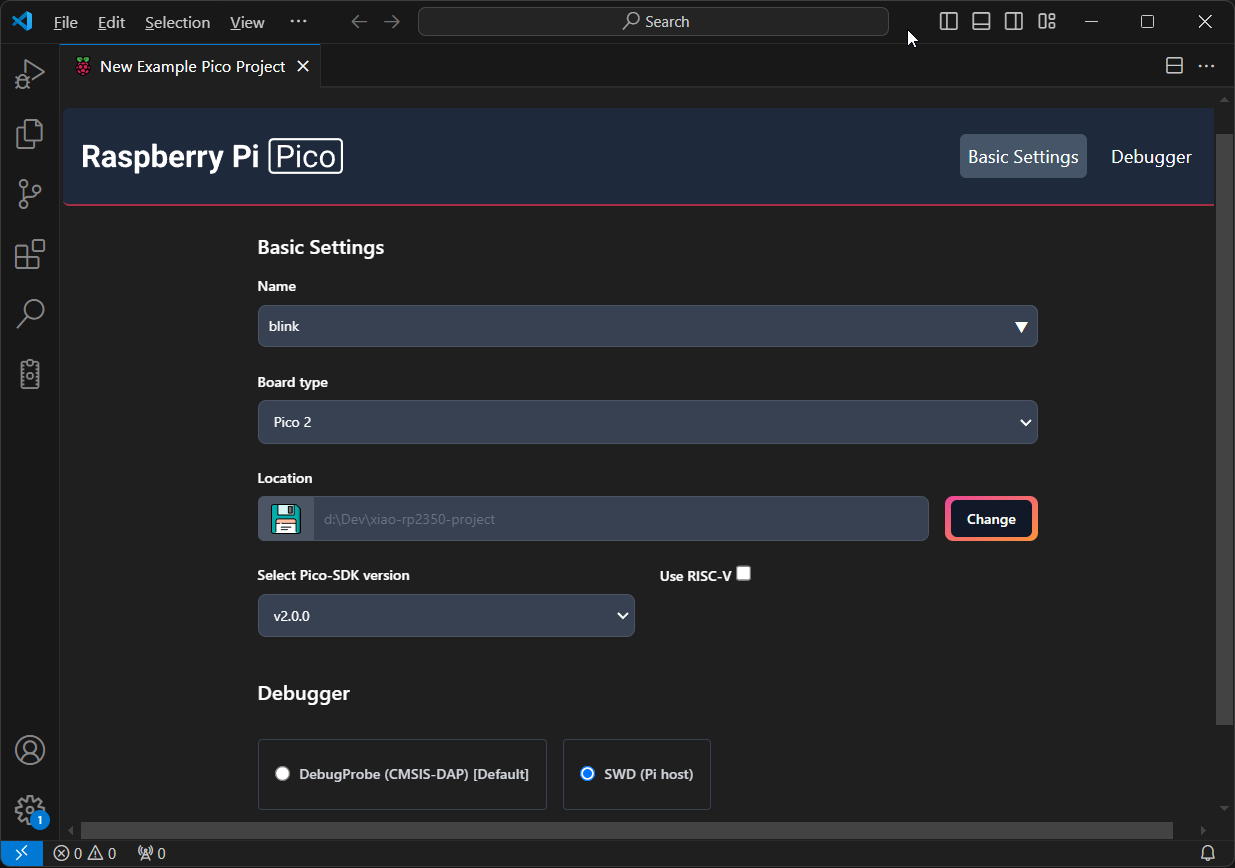Click the horizontal scrollbar thumb
Image resolution: width=1235 pixels, height=868 pixels.
(x=626, y=830)
